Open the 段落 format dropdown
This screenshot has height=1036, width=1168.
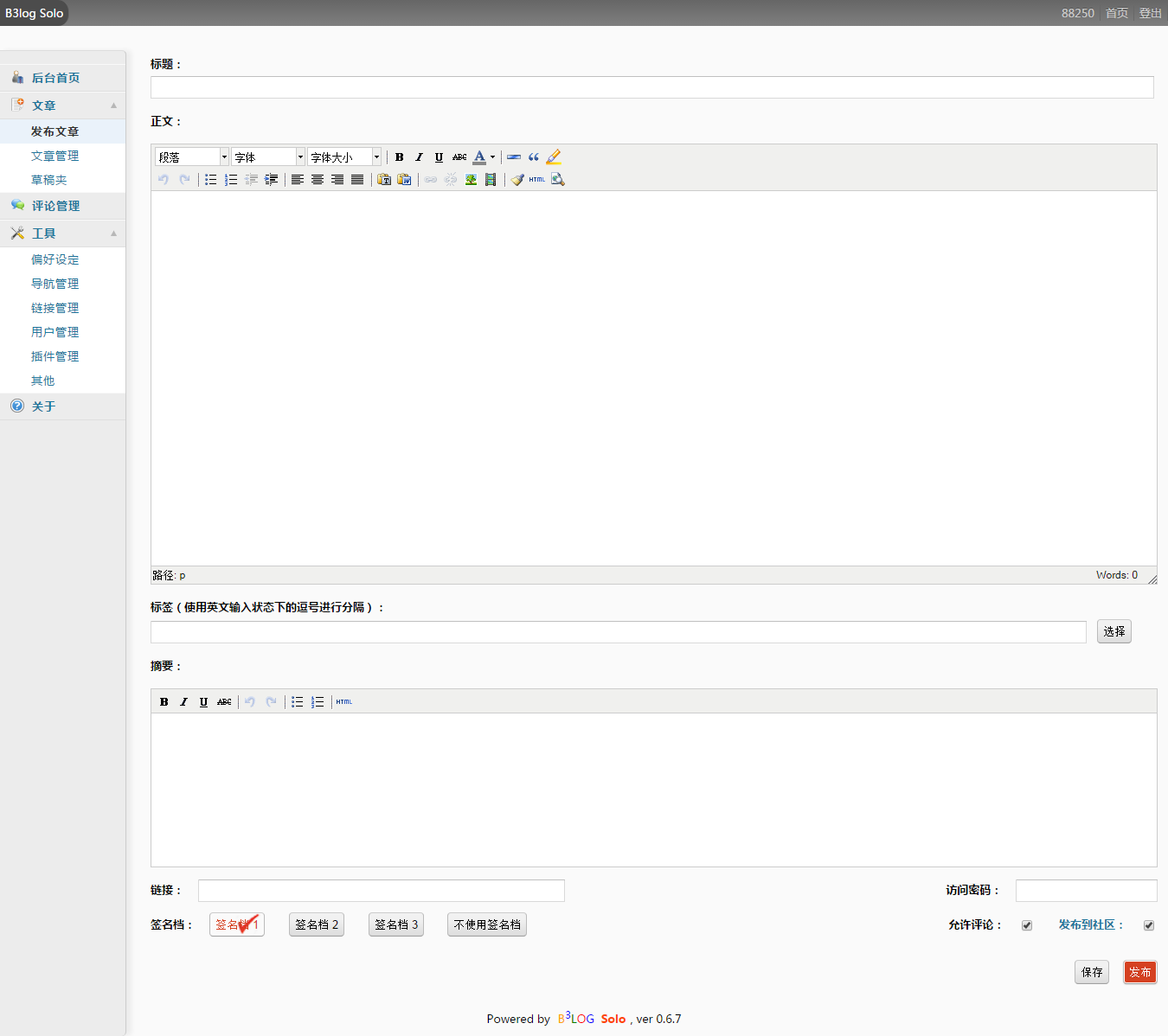pos(192,157)
